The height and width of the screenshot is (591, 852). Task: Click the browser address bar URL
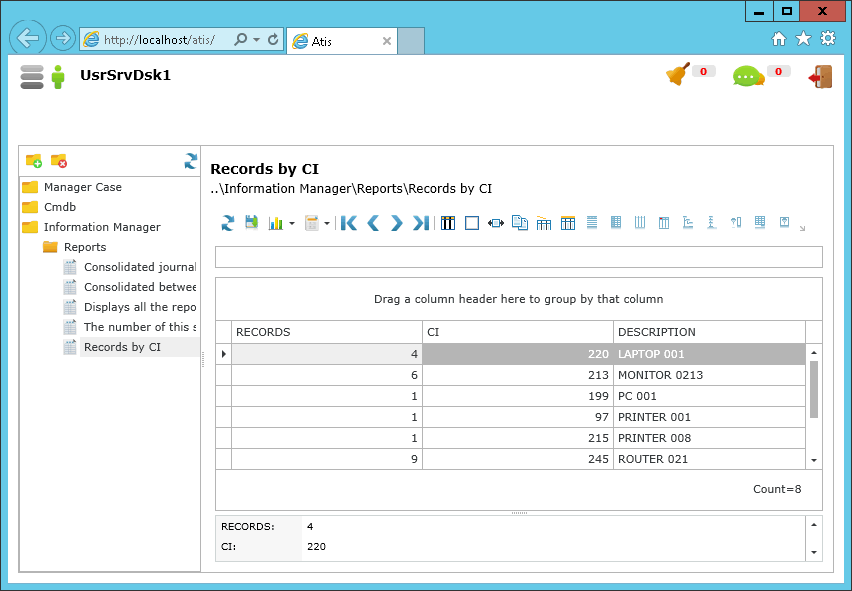click(x=159, y=40)
